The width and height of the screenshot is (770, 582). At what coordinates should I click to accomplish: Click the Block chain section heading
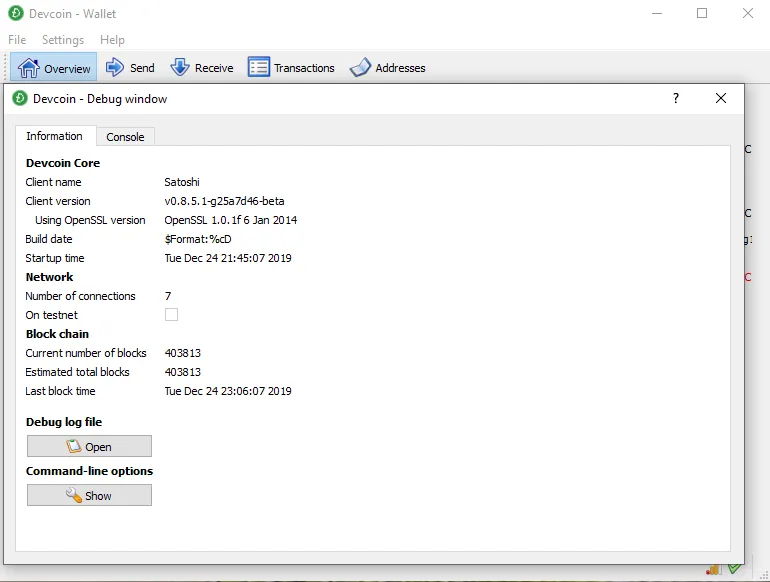tap(57, 334)
